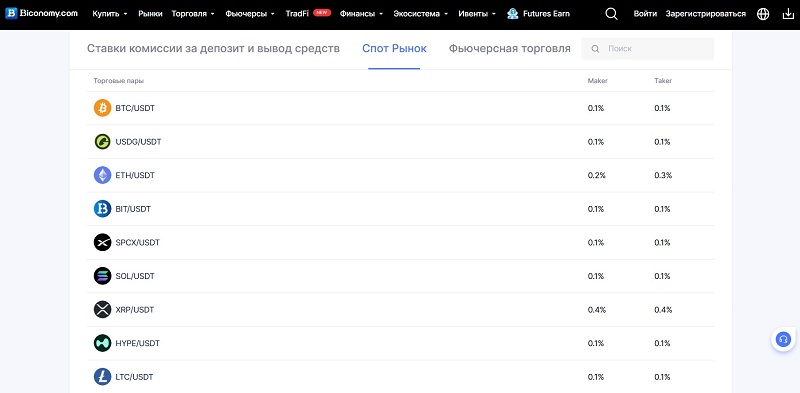Click the Biconomy.com logo
This screenshot has width=800, height=393.
tap(42, 14)
